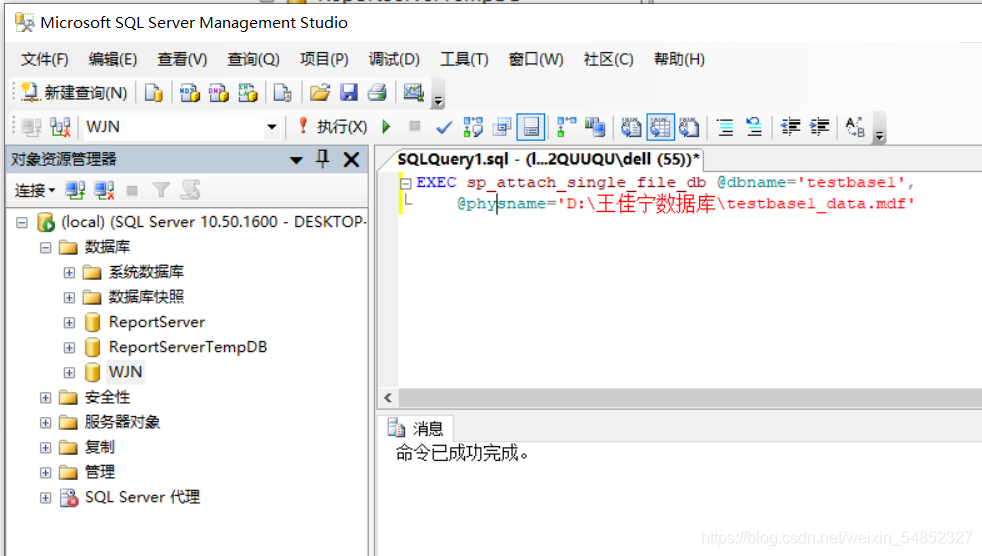This screenshot has height=556, width=982.
Task: Toggle the Object Explorer auto-hide pin
Action: (x=323, y=159)
